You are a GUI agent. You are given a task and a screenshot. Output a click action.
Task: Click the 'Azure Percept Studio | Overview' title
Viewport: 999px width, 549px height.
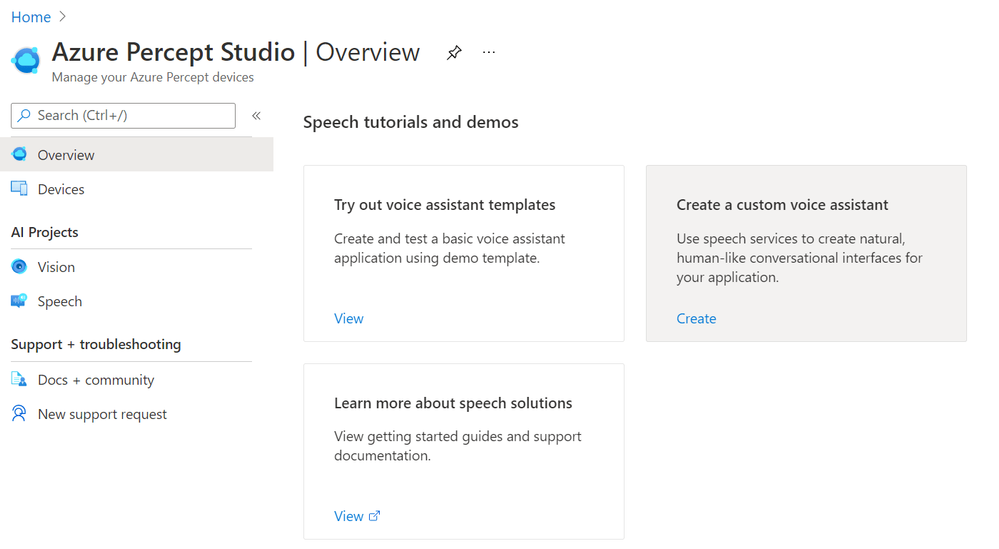(x=236, y=52)
